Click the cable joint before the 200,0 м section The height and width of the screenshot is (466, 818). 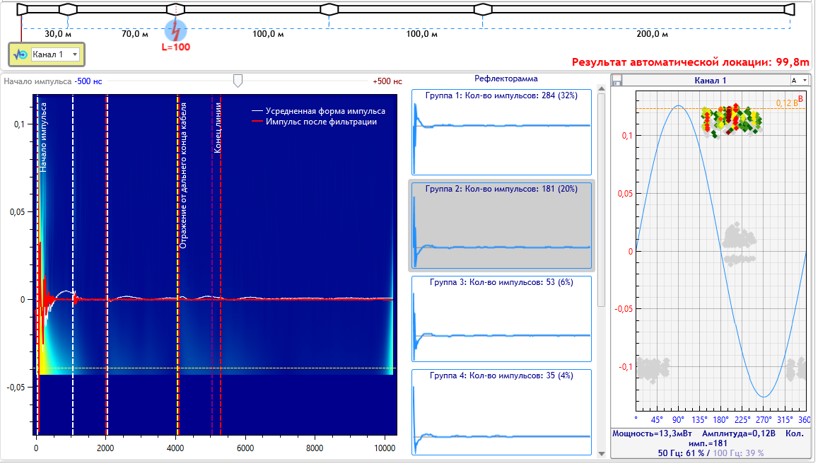click(483, 9)
